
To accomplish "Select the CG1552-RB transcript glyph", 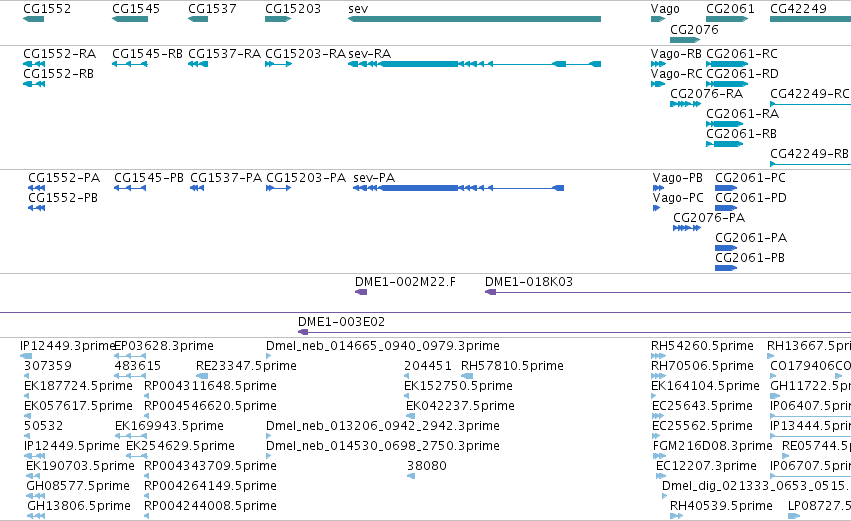I will (x=34, y=84).
